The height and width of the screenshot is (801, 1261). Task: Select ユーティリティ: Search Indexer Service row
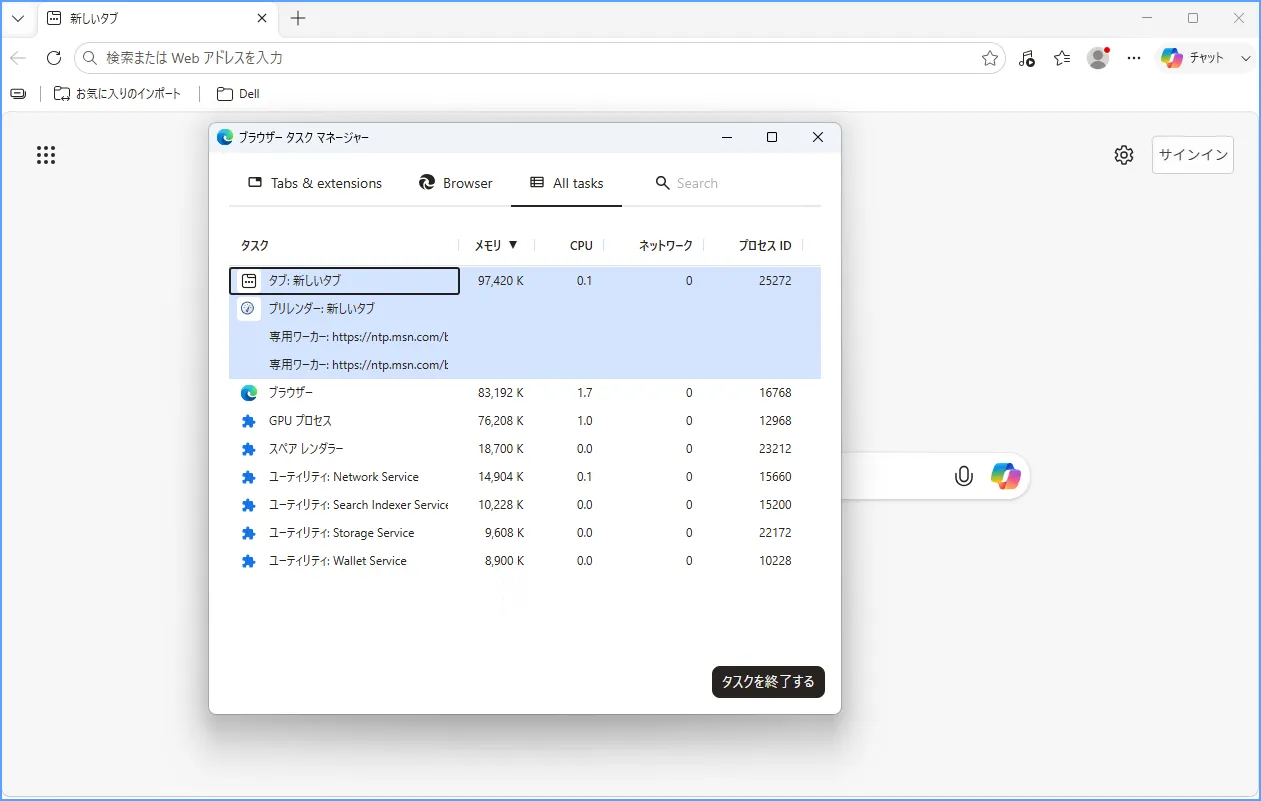tap(525, 505)
